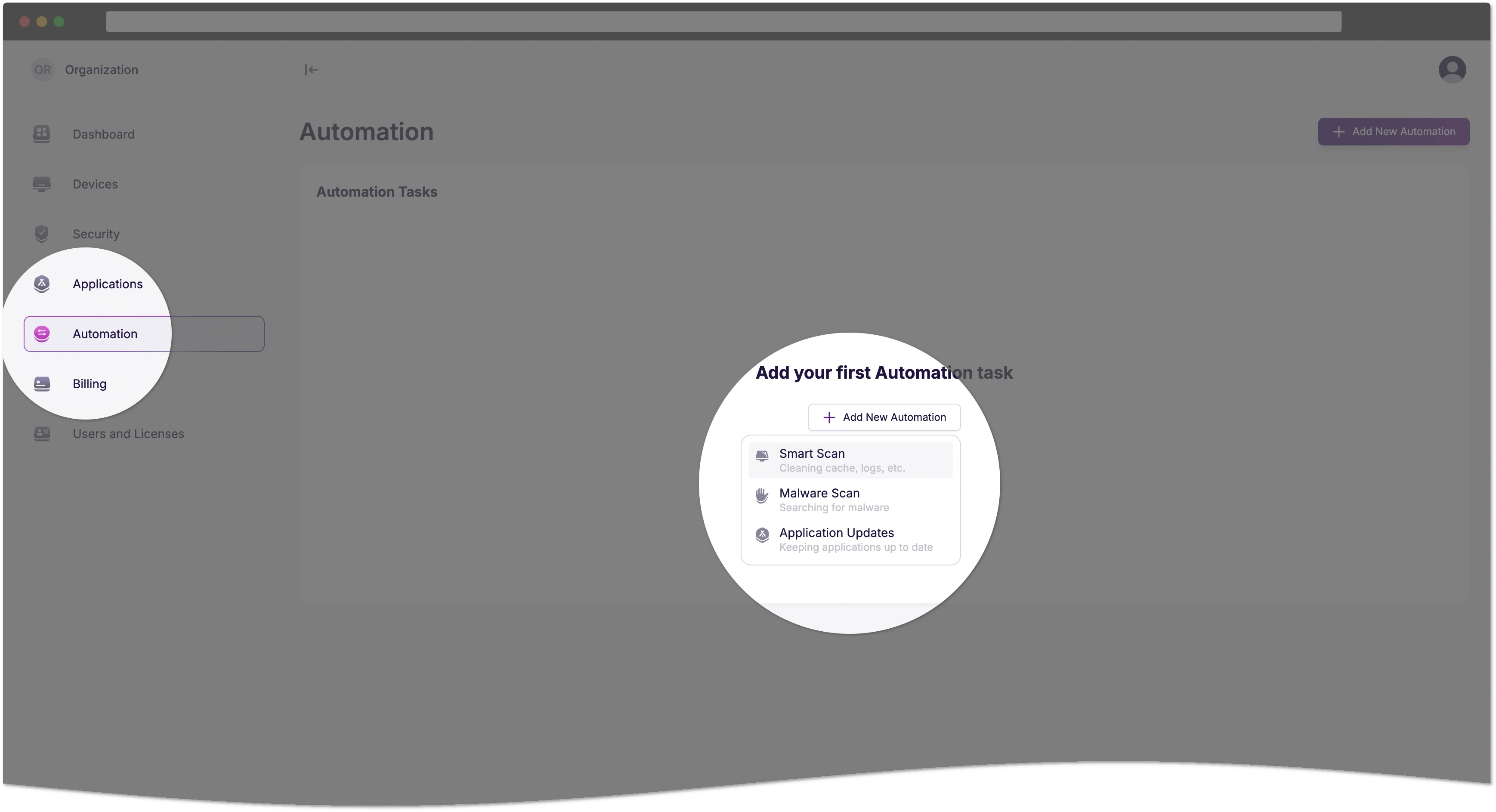
Task: Click the Automation Tasks heading
Action: [377, 191]
